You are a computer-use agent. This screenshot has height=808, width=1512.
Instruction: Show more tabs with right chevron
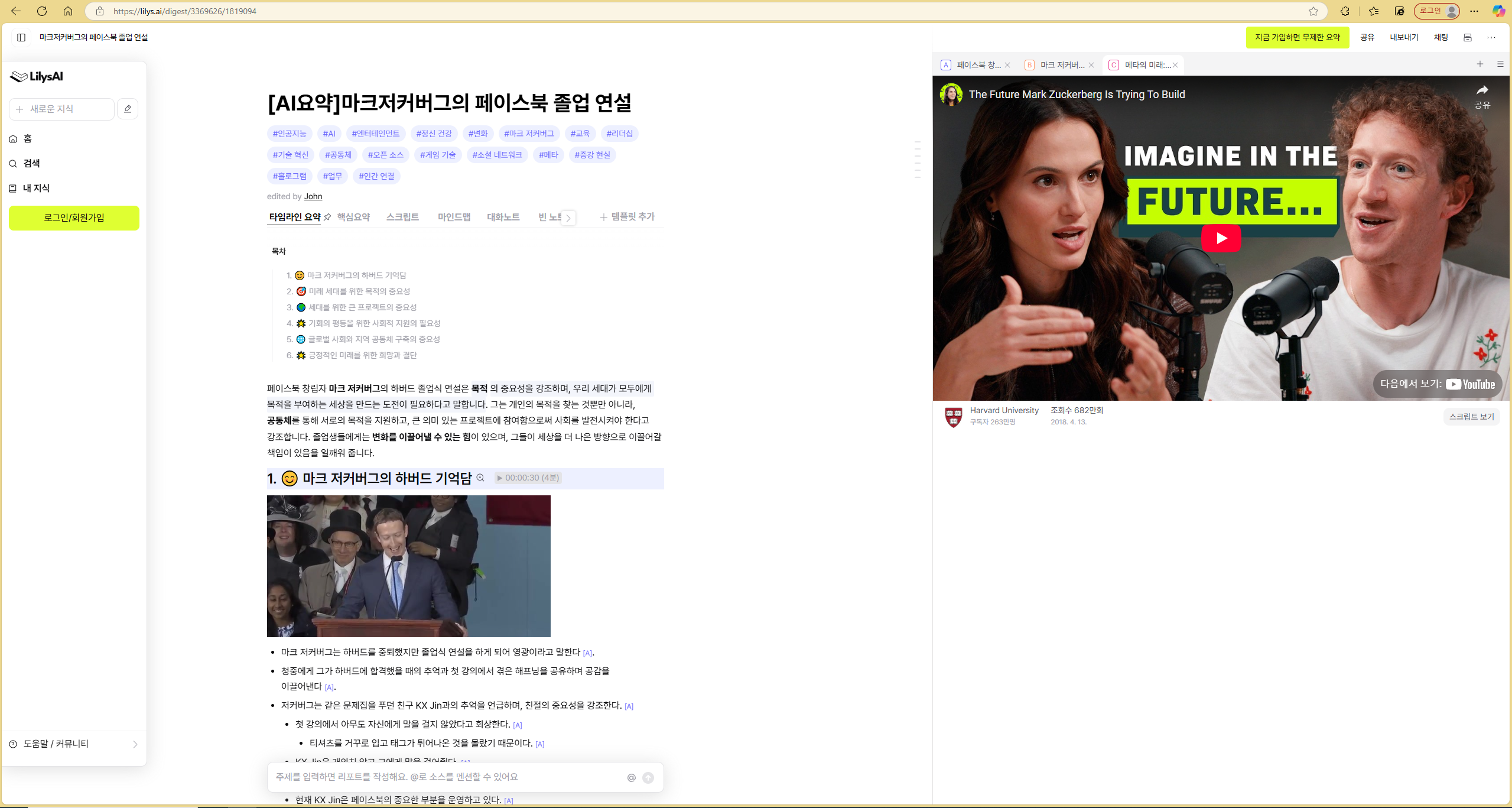pyautogui.click(x=568, y=218)
